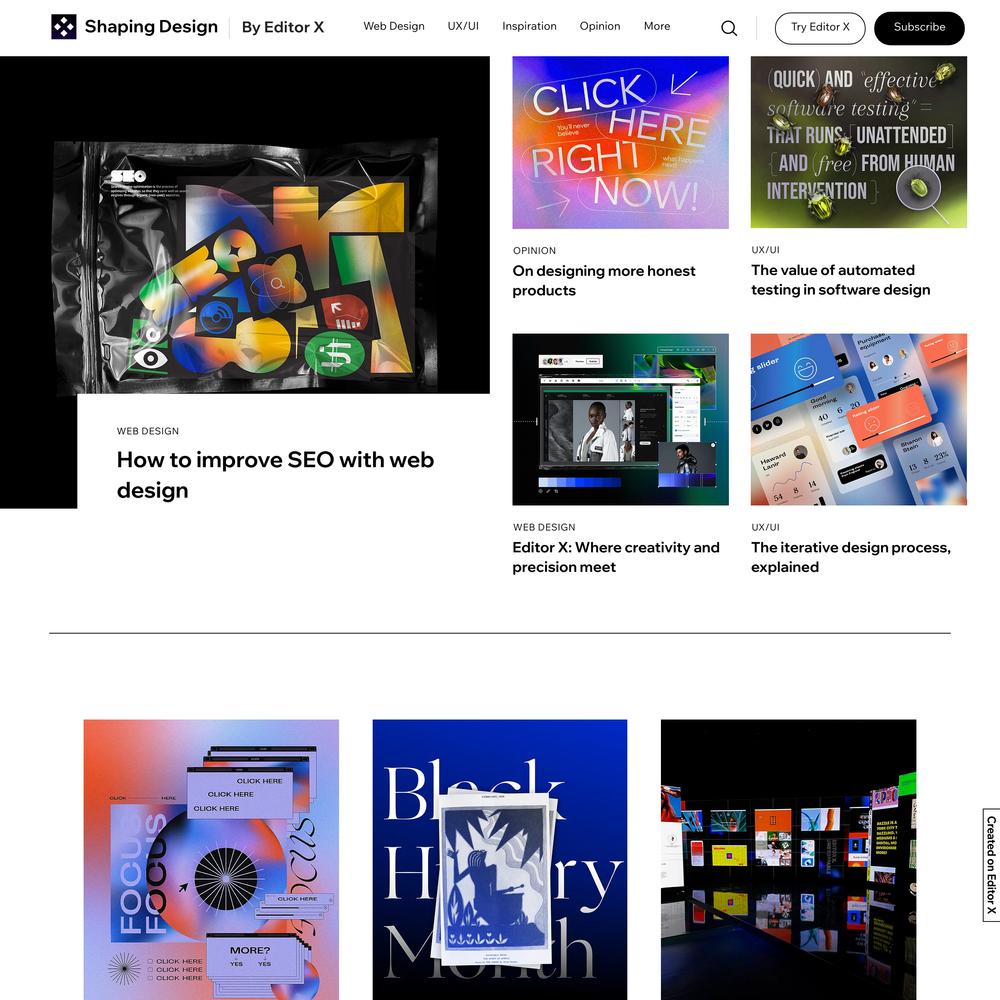Go to the UX/UI section
The image size is (1000, 1000).
click(x=463, y=26)
